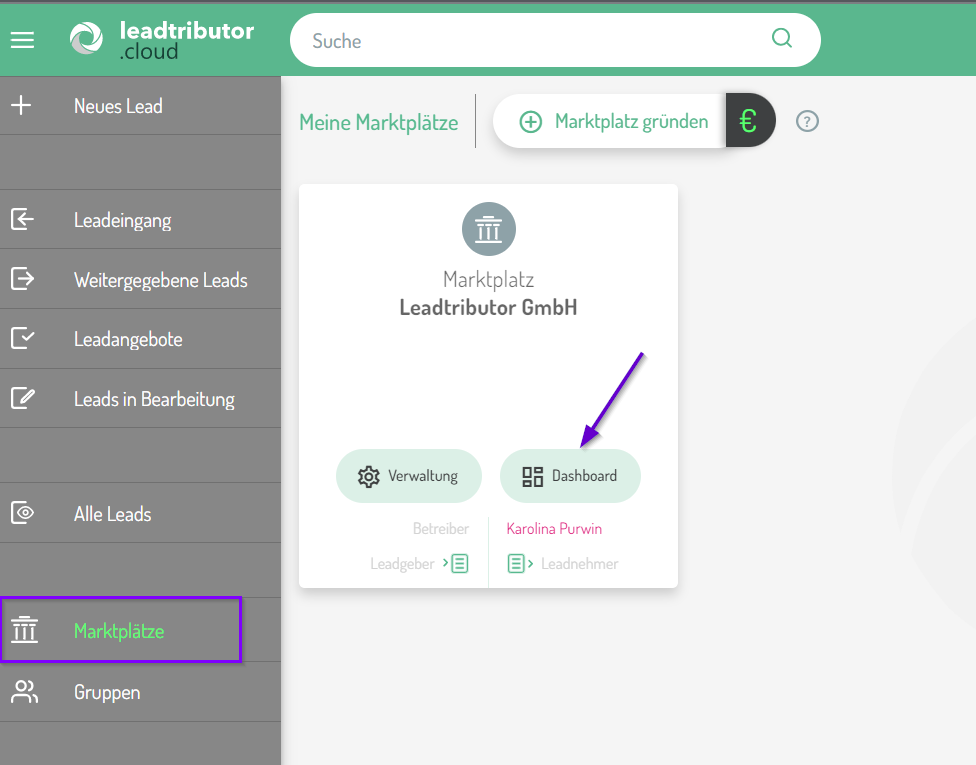
Task: Toggle the hamburger menu icon
Action: click(x=22, y=40)
